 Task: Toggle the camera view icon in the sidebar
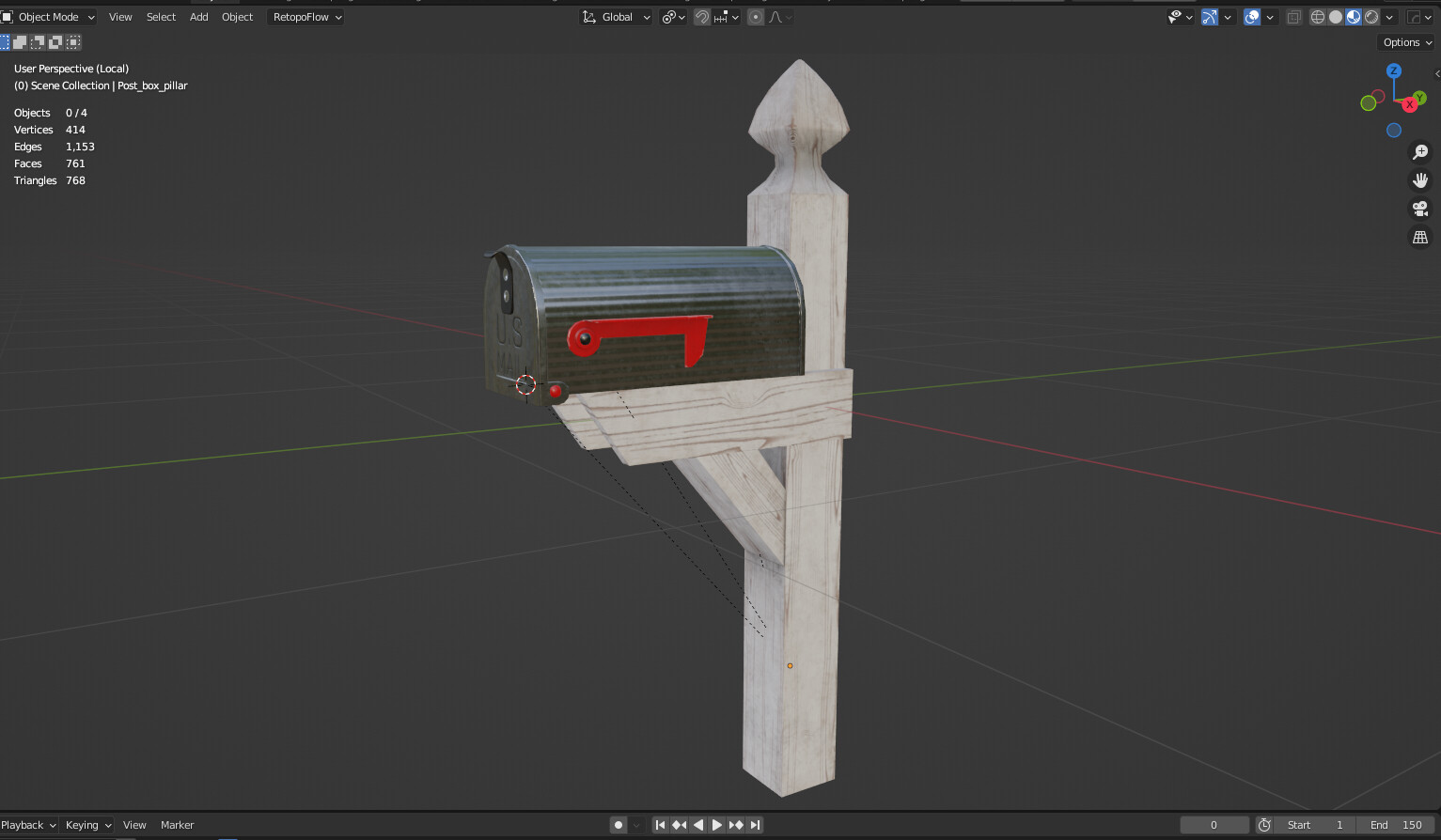pyautogui.click(x=1420, y=209)
